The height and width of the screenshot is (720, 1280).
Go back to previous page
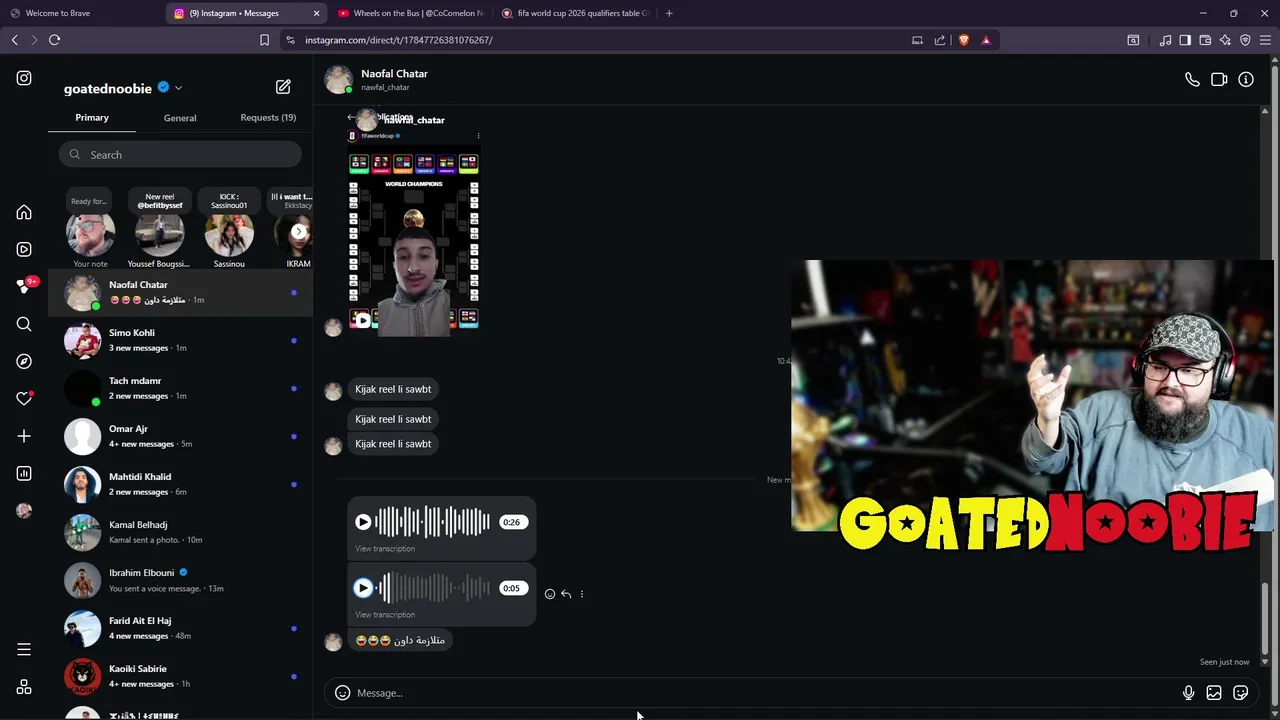tap(14, 40)
